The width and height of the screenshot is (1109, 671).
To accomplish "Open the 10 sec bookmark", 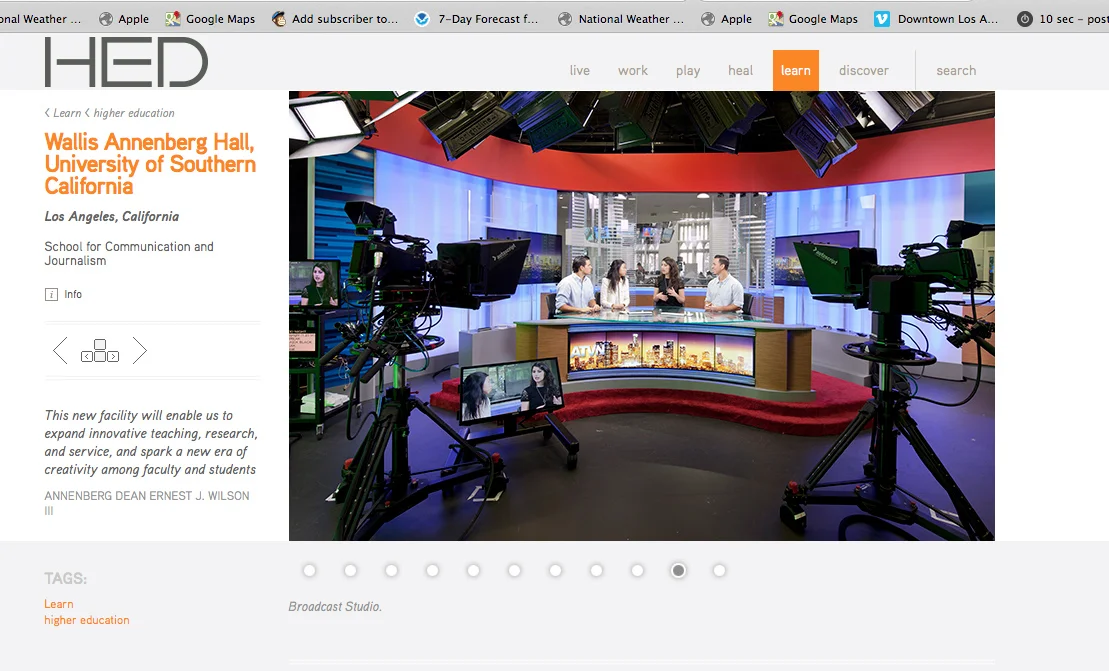I will (x=1062, y=19).
